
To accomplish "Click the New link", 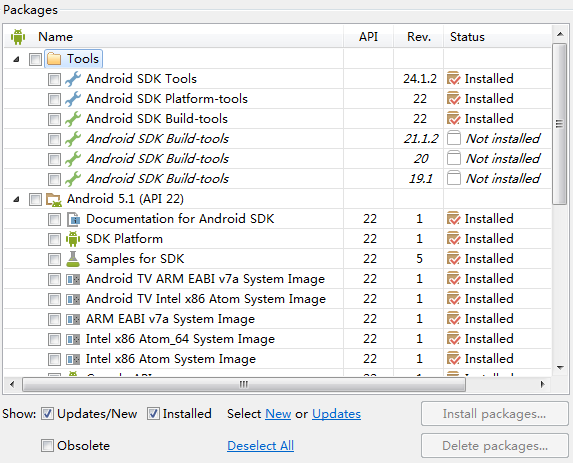I will [x=278, y=414].
